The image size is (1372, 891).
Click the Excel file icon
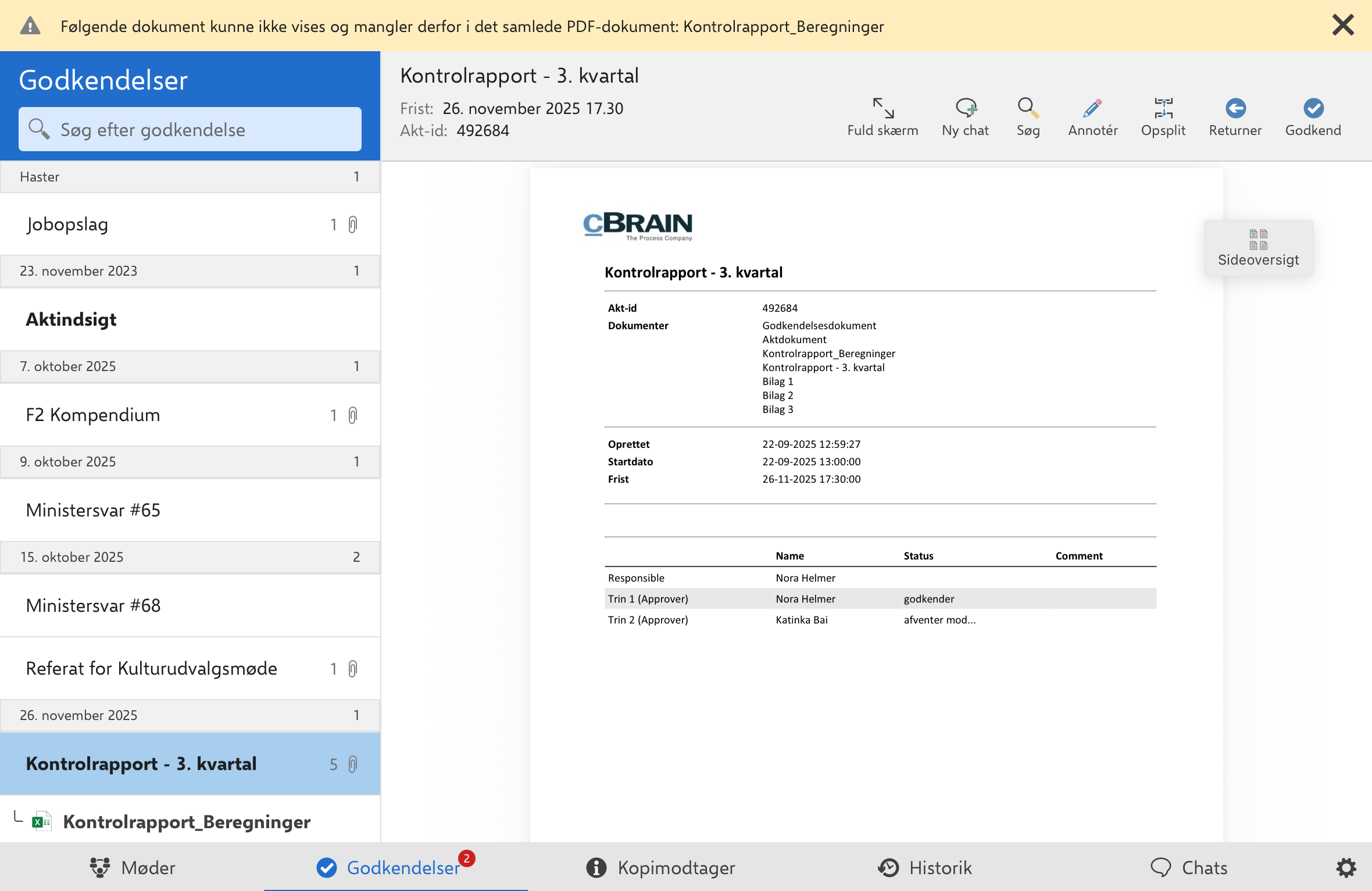pyautogui.click(x=41, y=821)
